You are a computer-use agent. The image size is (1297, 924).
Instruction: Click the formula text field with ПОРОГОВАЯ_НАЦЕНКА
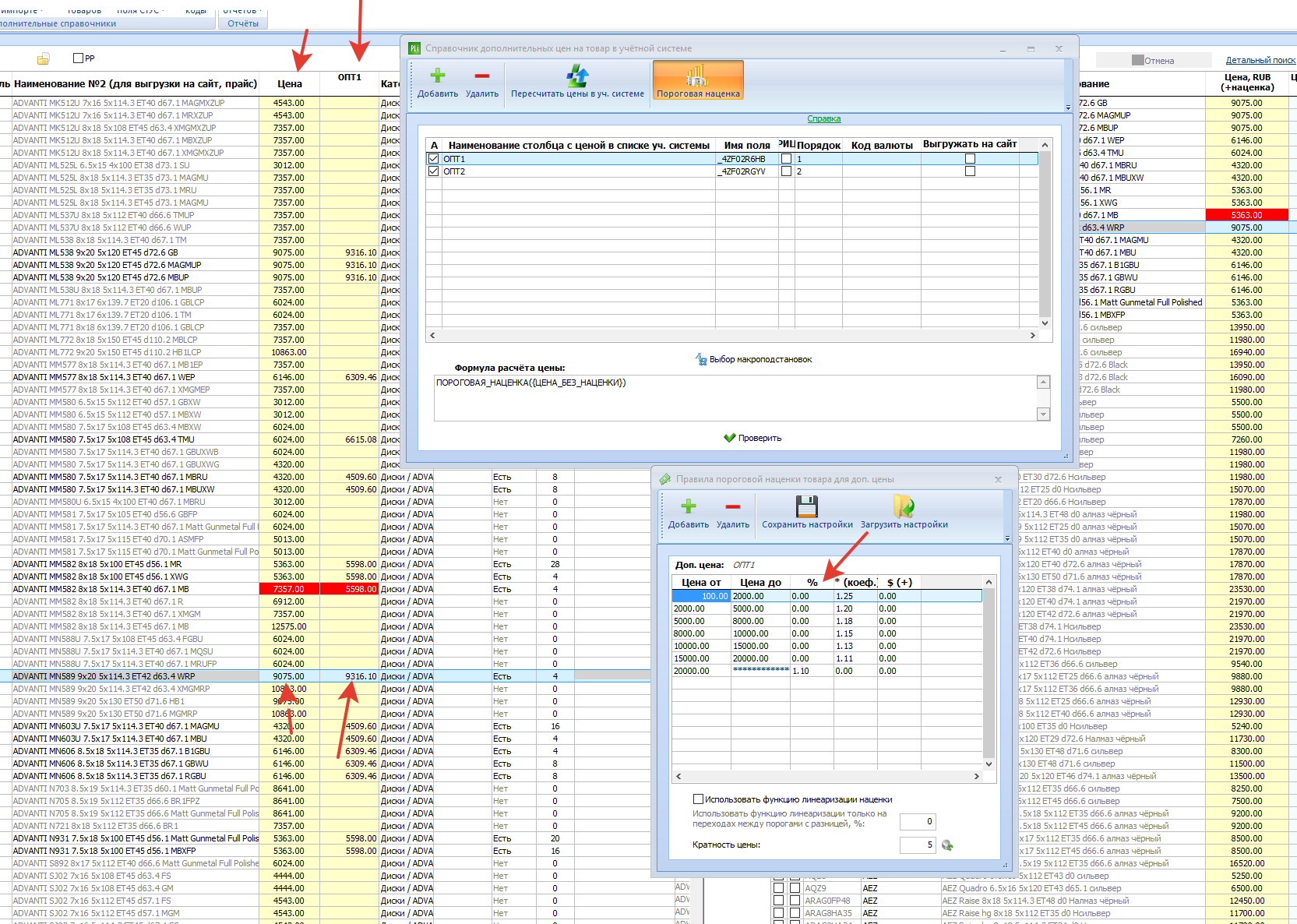tap(735, 398)
